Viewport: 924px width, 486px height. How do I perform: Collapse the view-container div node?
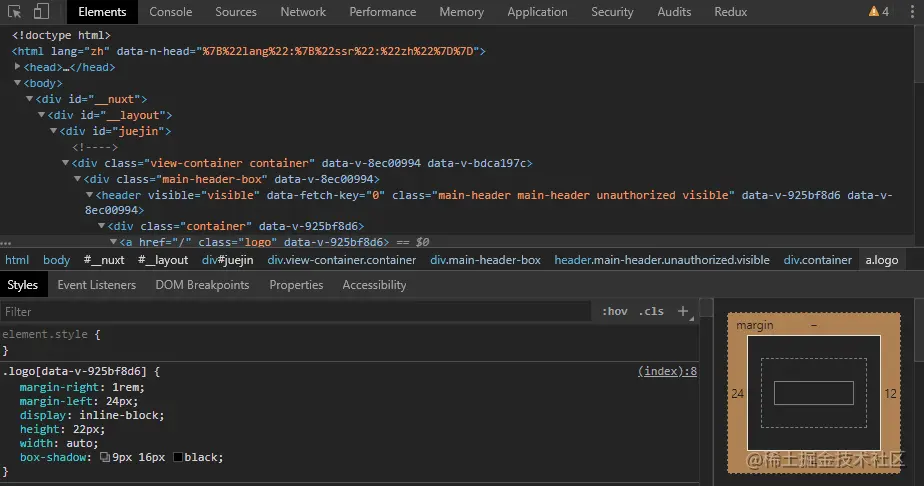(x=65, y=163)
